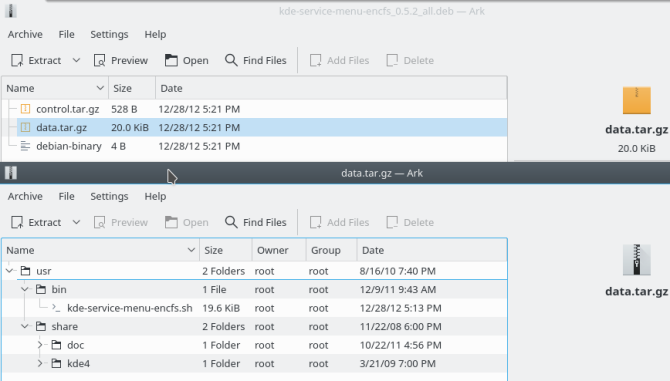Select kde4 folder icon
This screenshot has height=381, width=670.
56,364
